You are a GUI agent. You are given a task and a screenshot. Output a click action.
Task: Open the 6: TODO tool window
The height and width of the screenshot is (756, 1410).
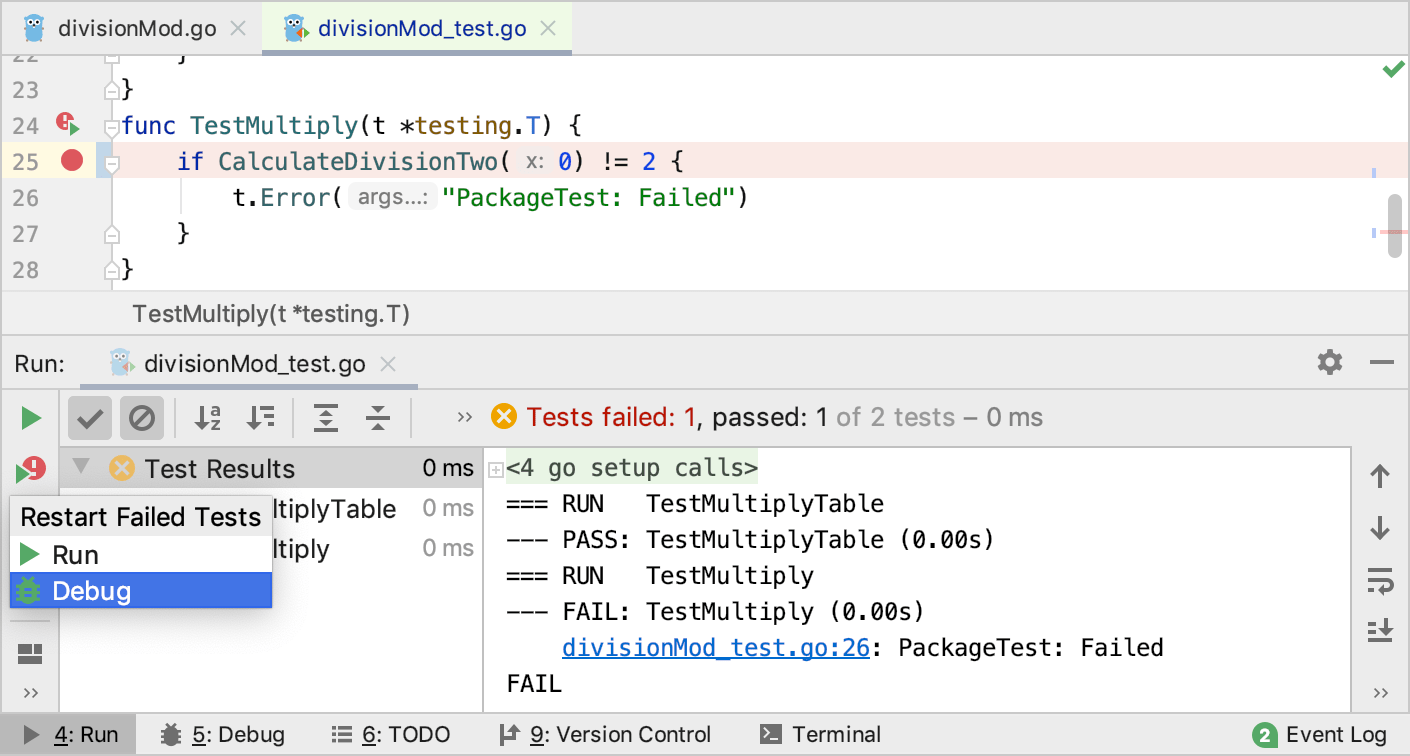[390, 735]
